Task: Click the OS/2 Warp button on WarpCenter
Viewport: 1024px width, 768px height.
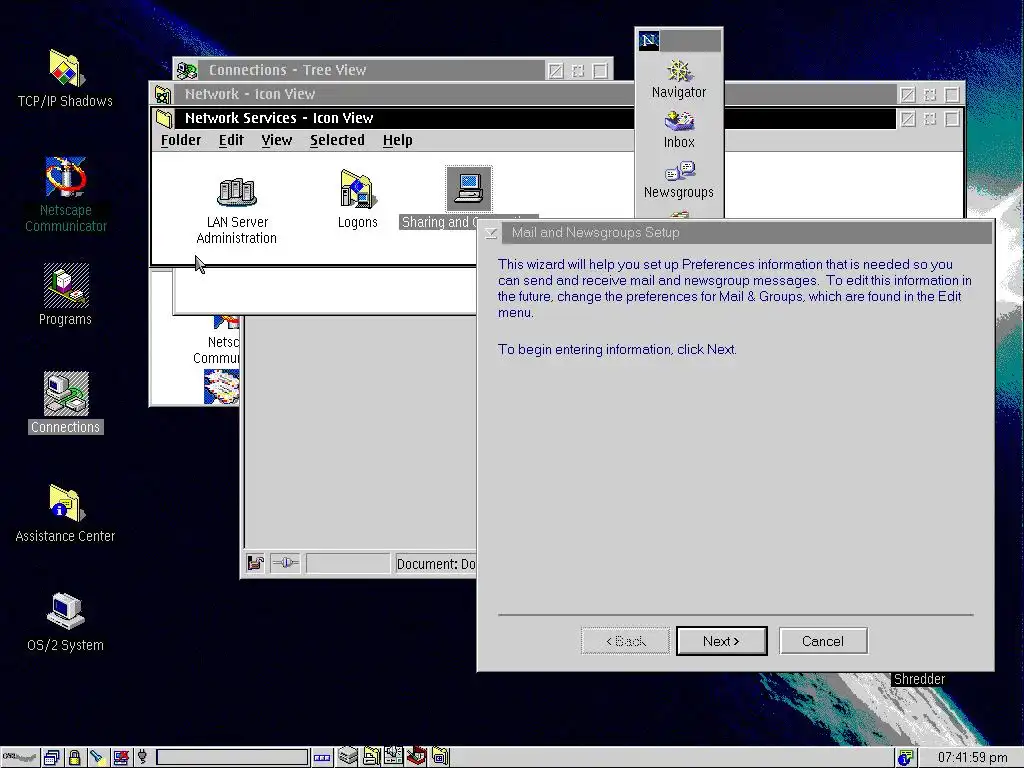Action: tap(20, 758)
